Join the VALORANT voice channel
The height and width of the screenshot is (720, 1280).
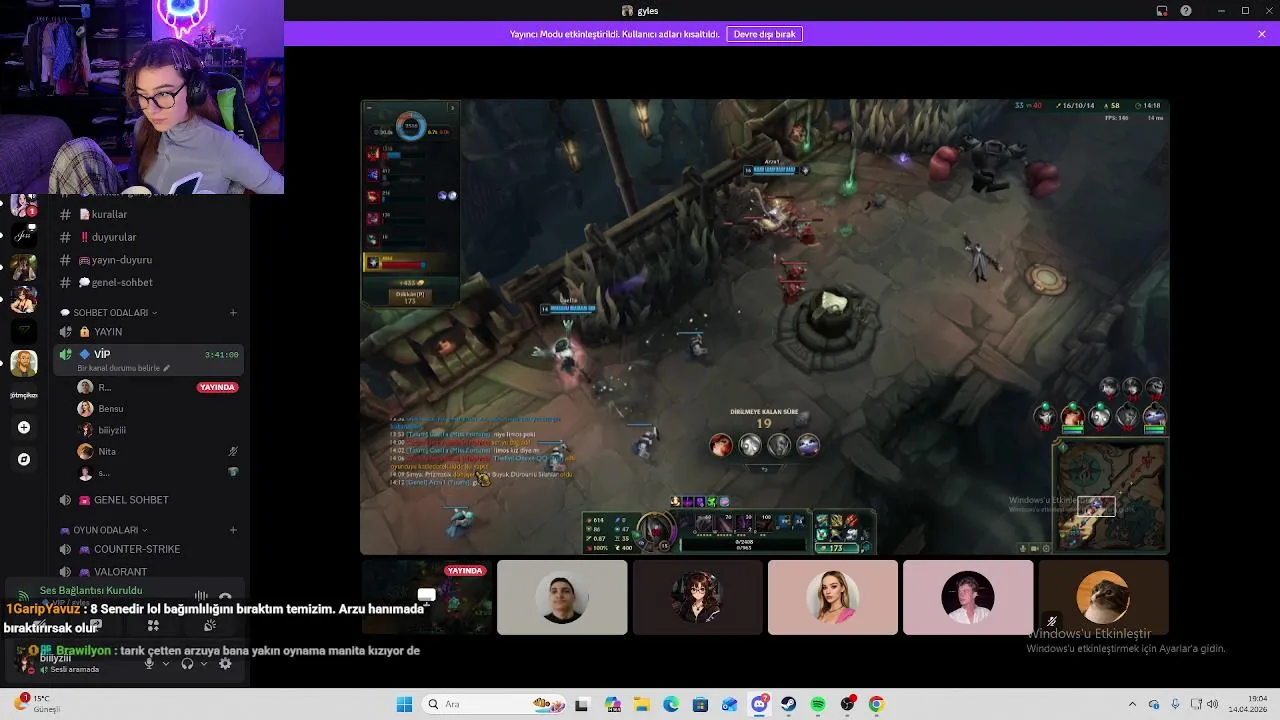click(150, 572)
